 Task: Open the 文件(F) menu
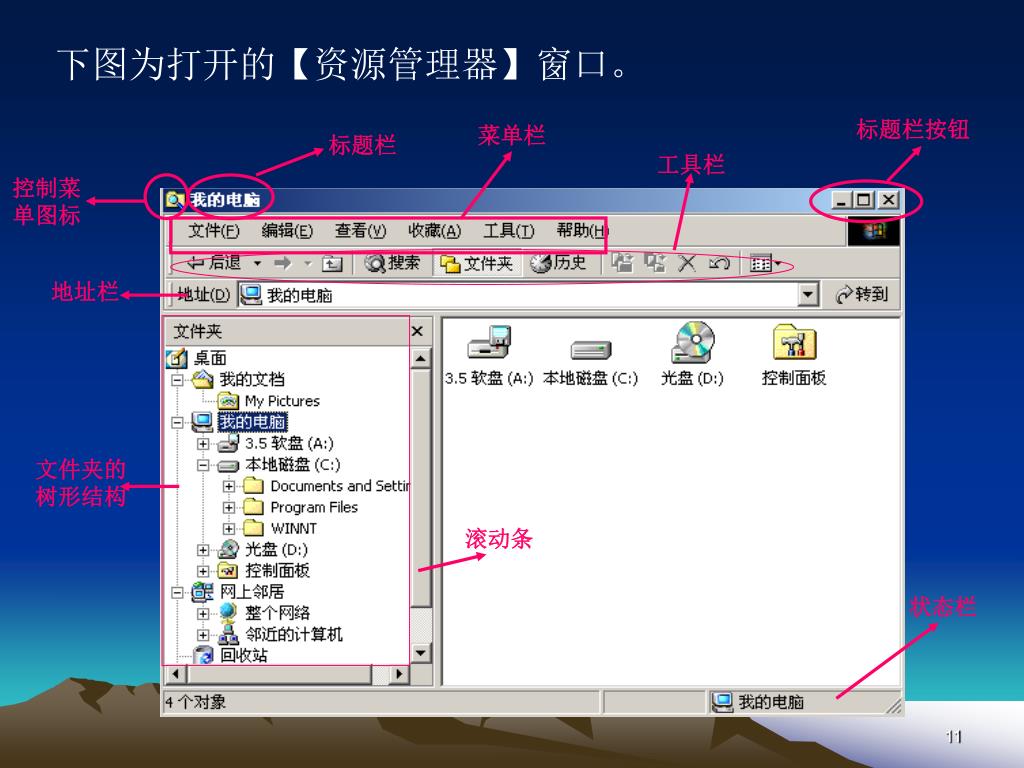[x=214, y=231]
